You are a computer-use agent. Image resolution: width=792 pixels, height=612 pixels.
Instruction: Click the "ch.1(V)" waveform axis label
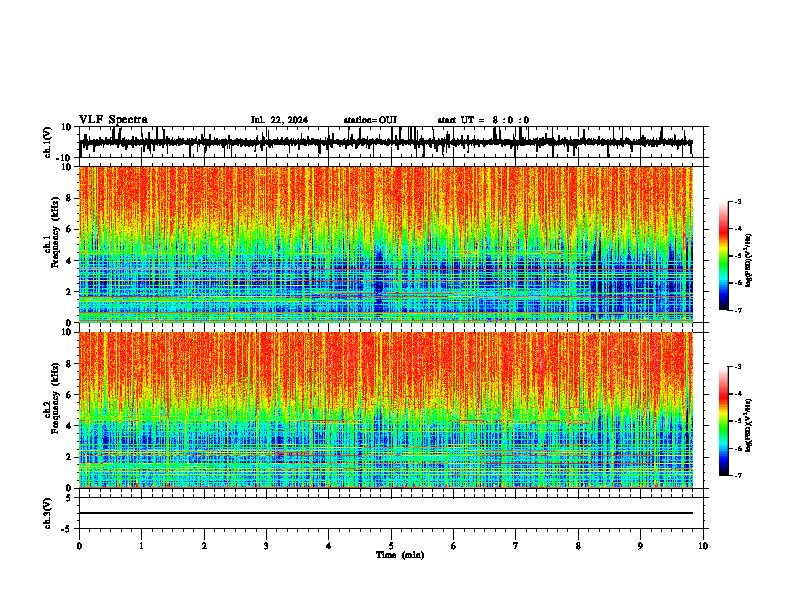coord(48,142)
